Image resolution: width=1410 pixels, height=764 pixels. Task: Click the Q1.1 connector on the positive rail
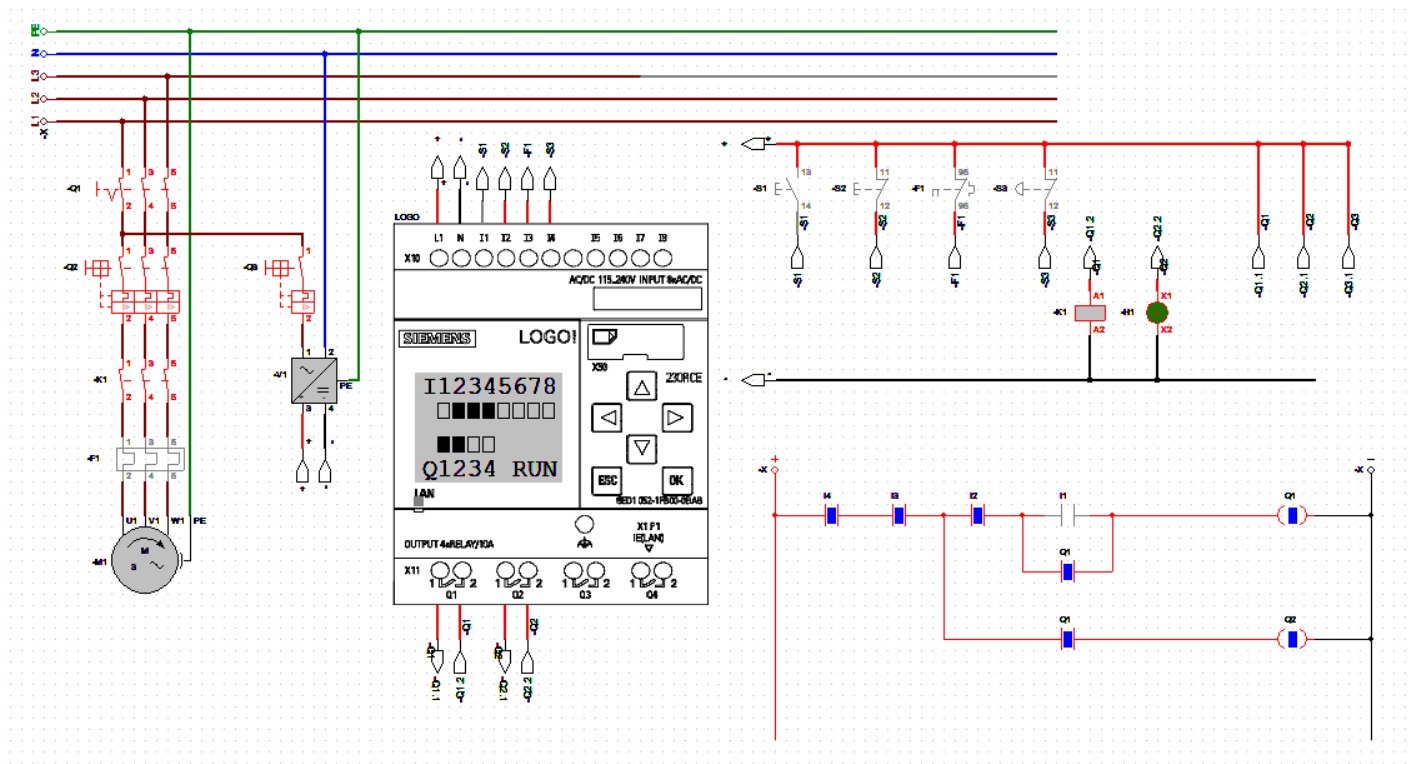[x=1258, y=260]
